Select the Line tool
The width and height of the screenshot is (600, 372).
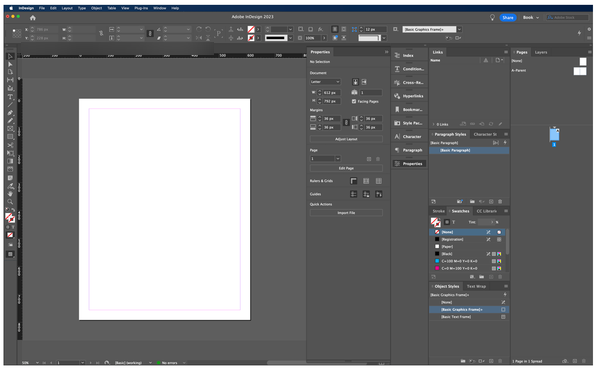[x=10, y=105]
